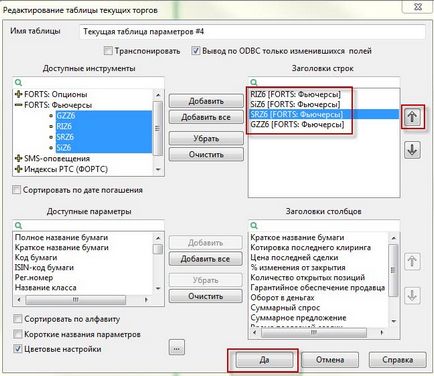Select Количество открытых позиций column

(308, 277)
